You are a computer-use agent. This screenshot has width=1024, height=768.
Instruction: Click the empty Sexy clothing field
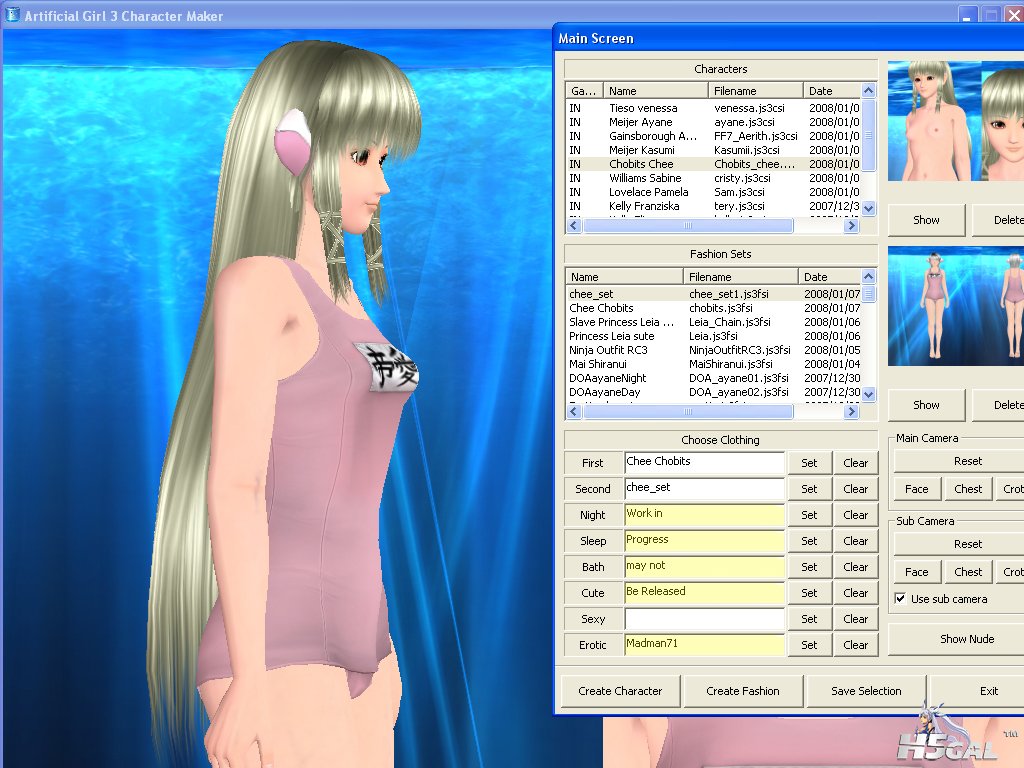pos(704,618)
